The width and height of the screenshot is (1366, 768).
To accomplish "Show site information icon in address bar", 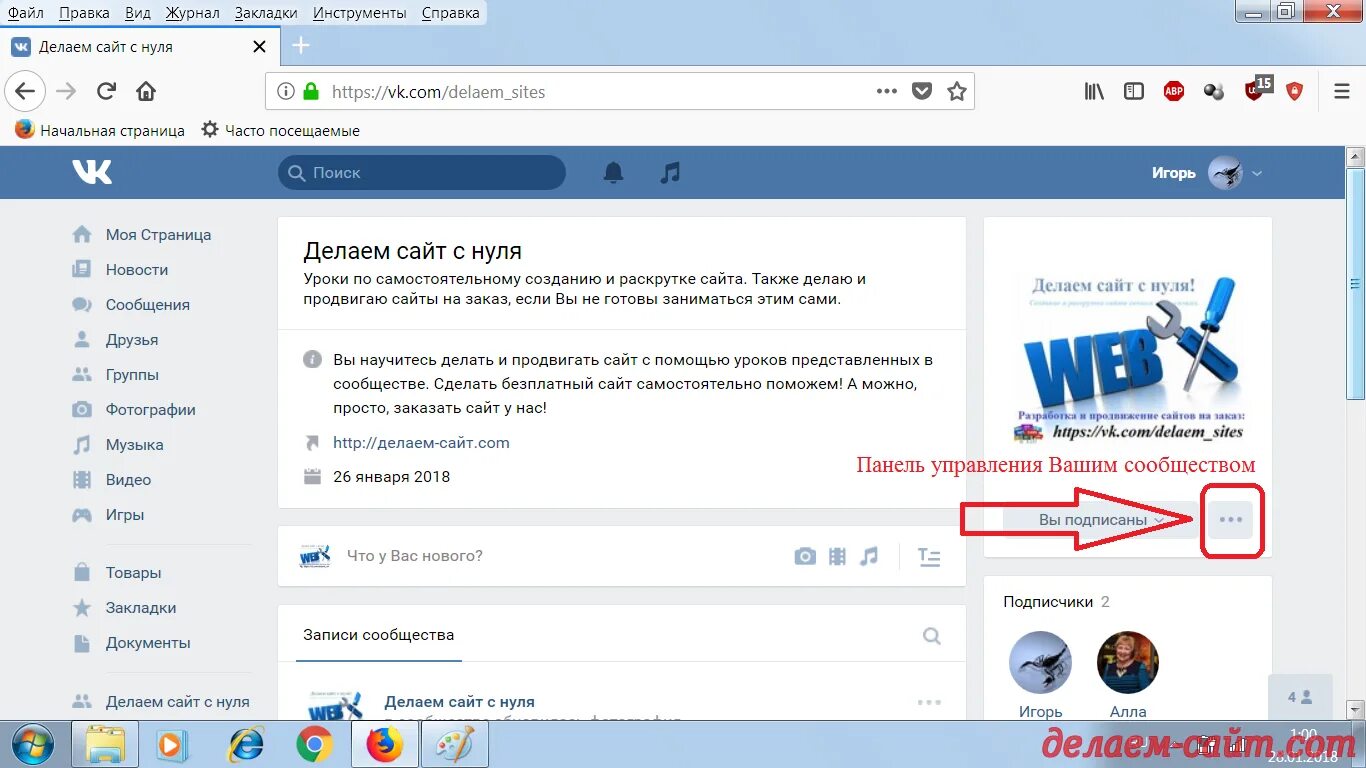I will 286,91.
